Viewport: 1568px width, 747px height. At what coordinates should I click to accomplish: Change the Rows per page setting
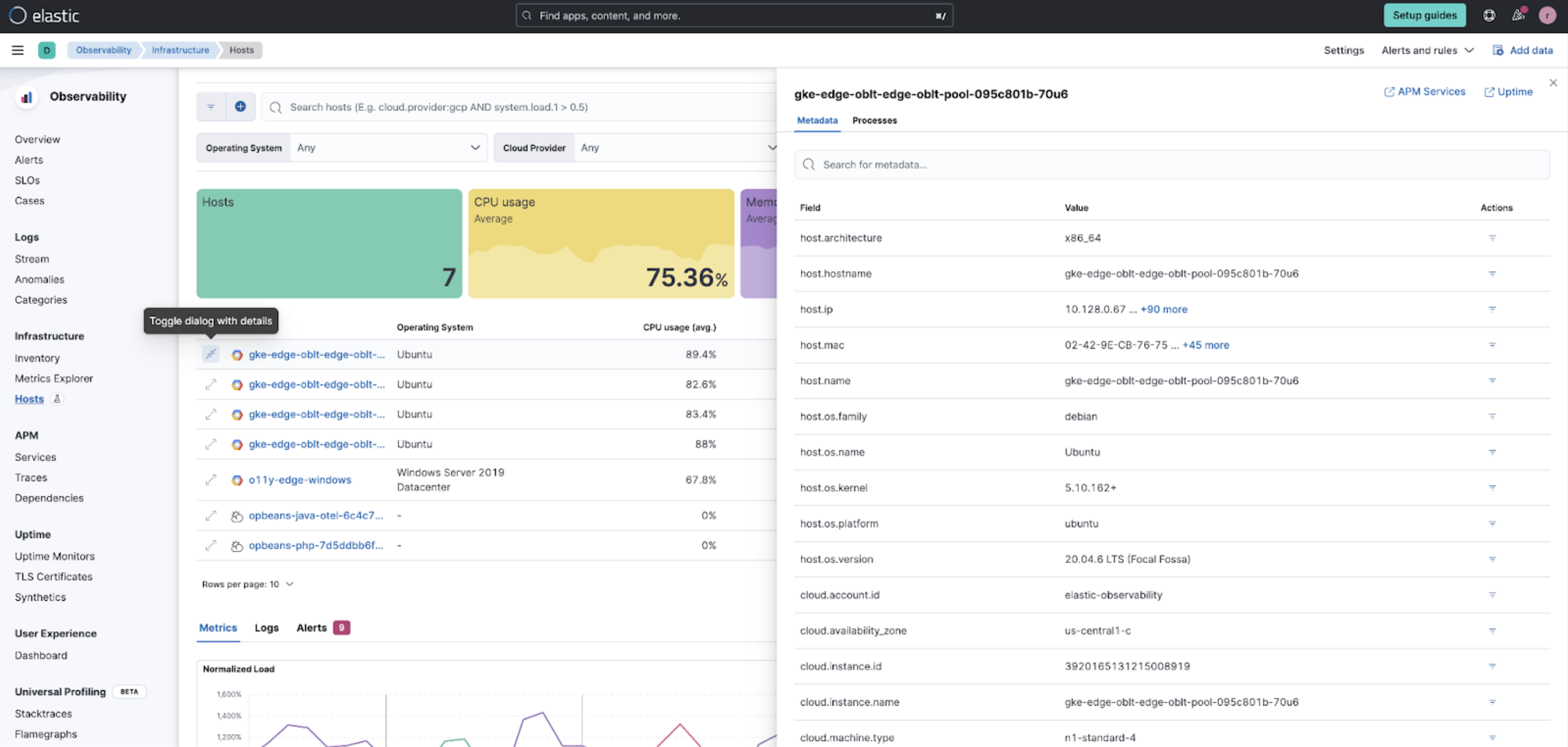click(248, 584)
